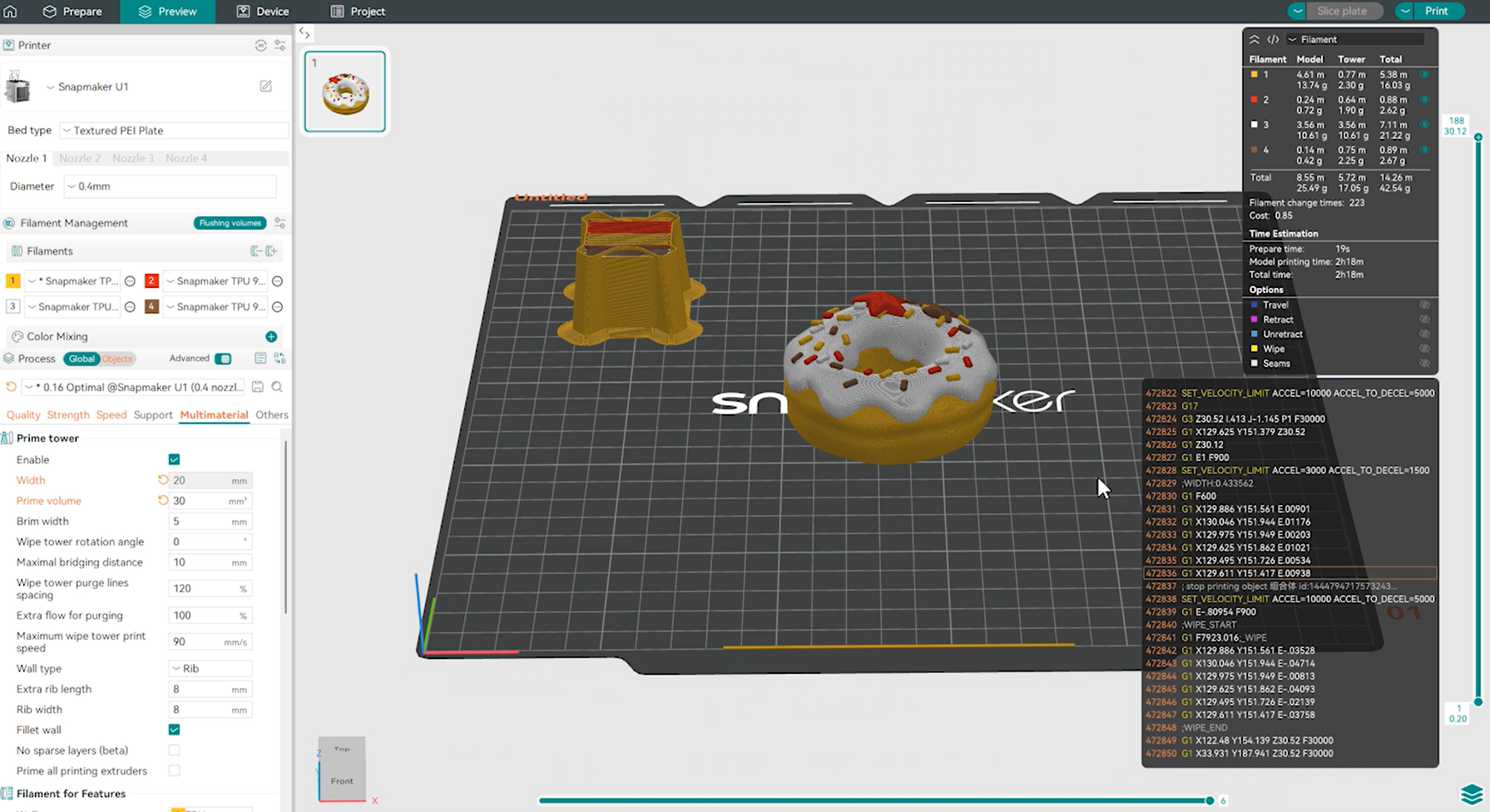Switch process scope to Global
Screen dimensions: 1490x812
pyautogui.click(x=82, y=359)
